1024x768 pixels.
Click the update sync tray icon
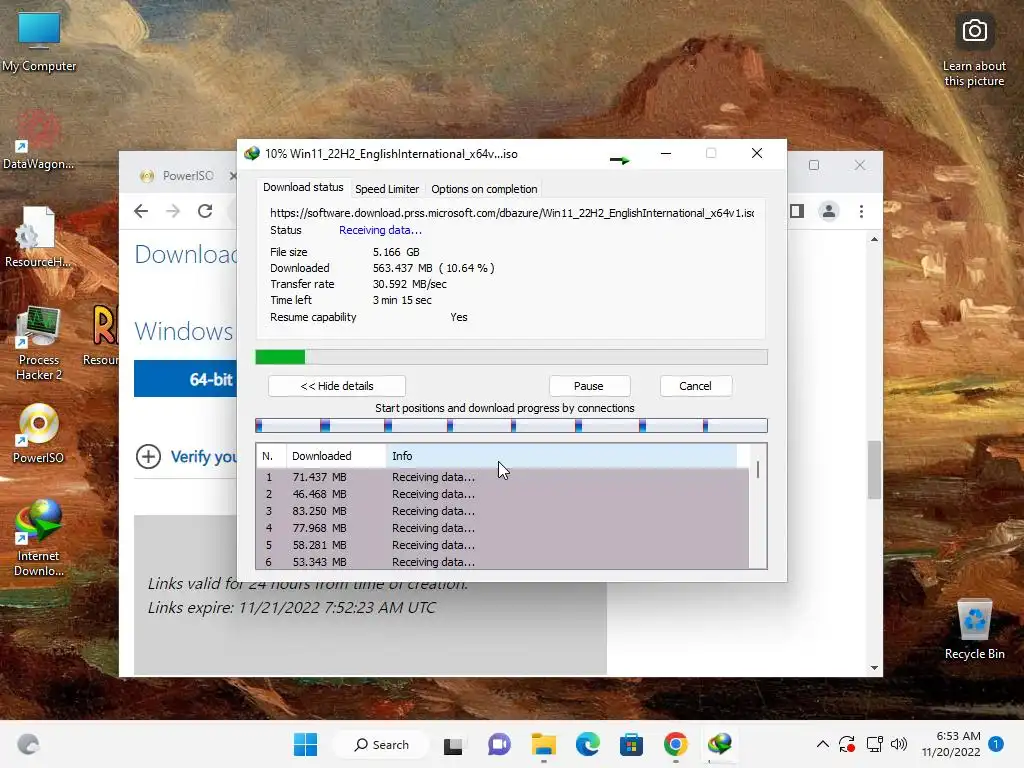[x=847, y=744]
